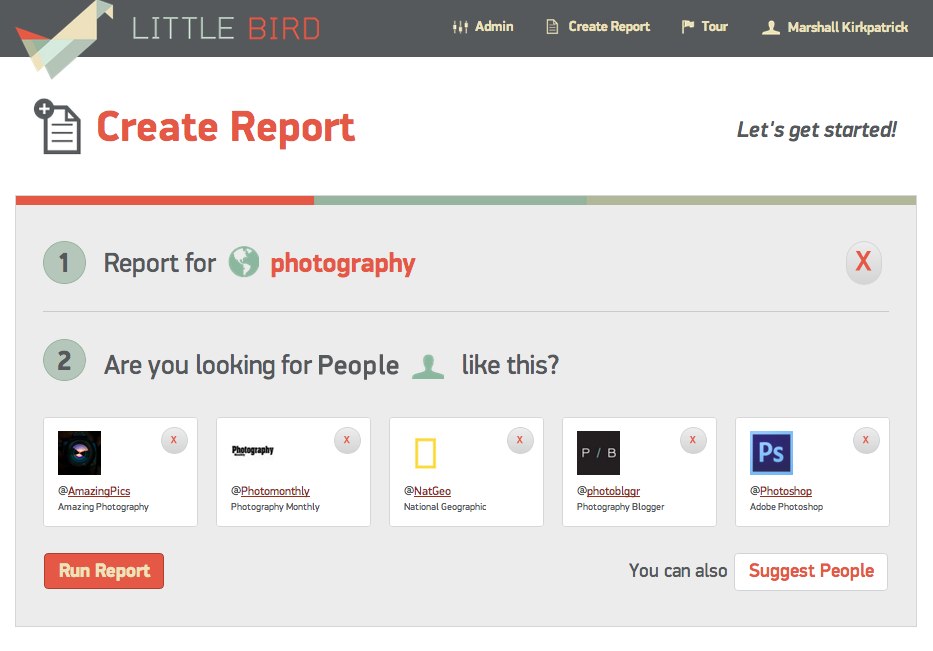Remove the photography topic with large X
Screen dimensions: 933x651
[863, 262]
